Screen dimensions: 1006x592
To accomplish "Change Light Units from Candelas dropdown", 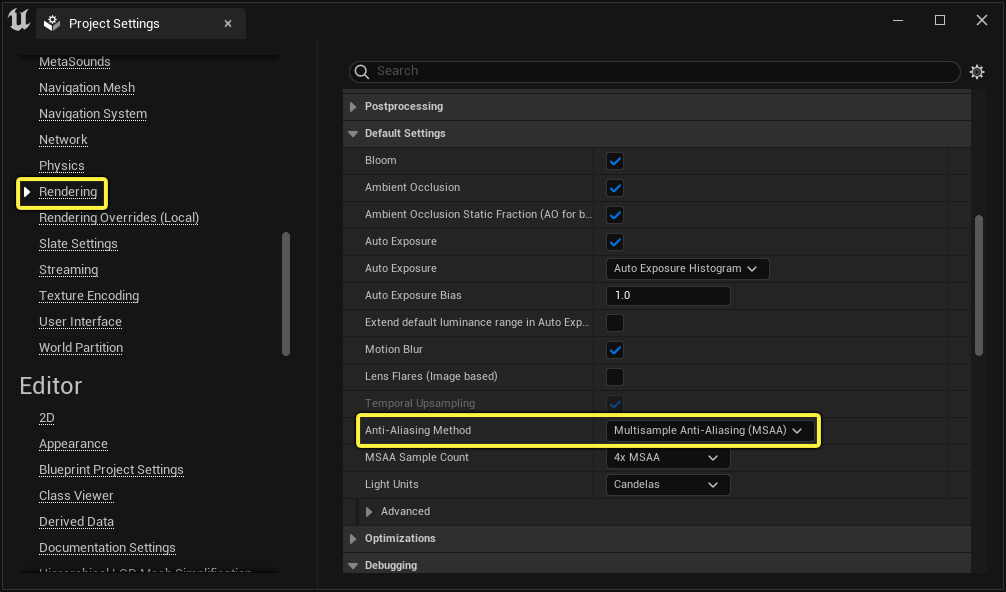I will (667, 485).
